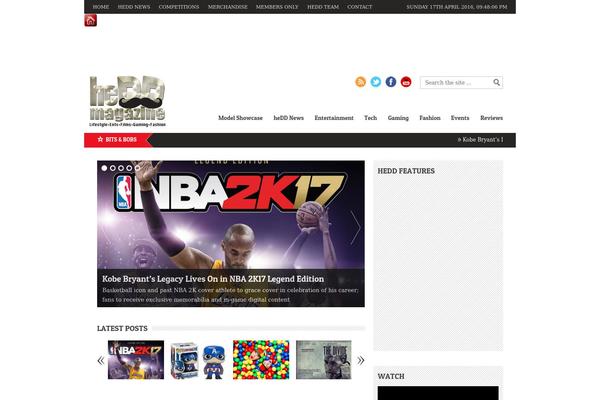Open HEDD Team menu item
This screenshot has width=600, height=400.
(323, 7)
